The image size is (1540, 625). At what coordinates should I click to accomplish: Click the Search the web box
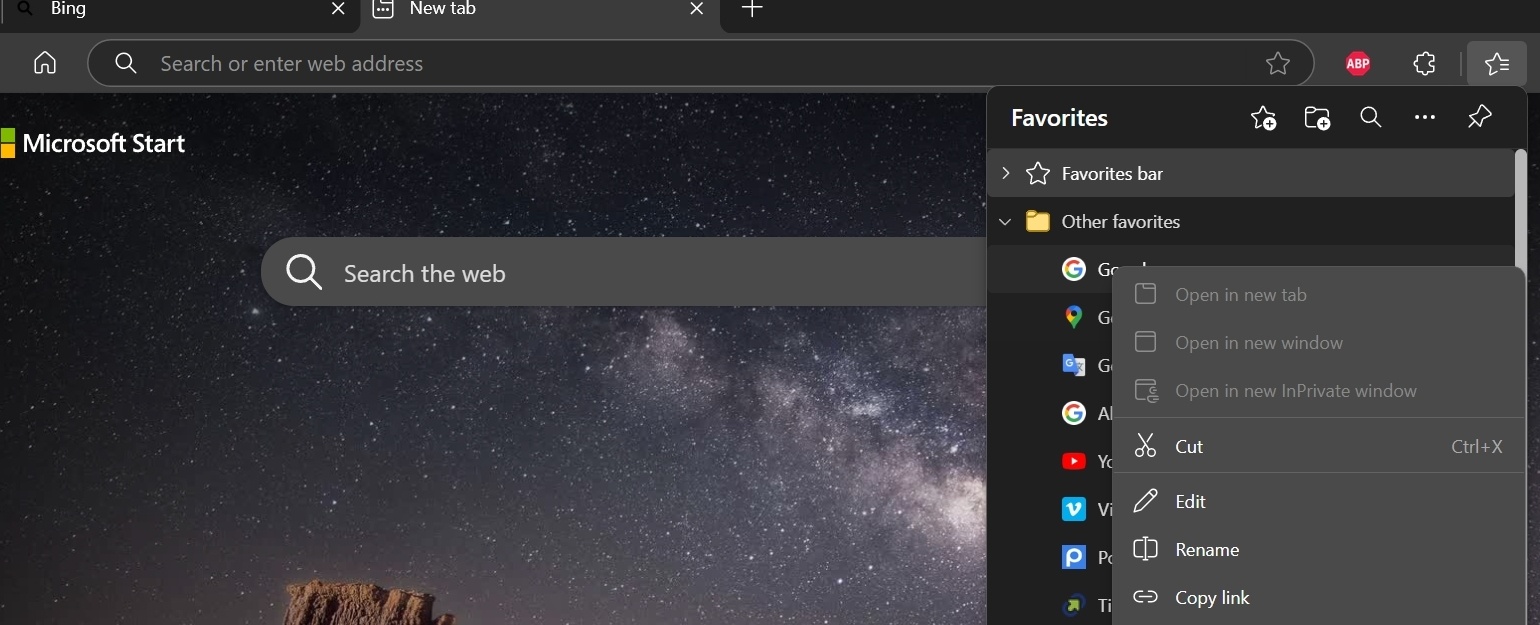tap(624, 272)
